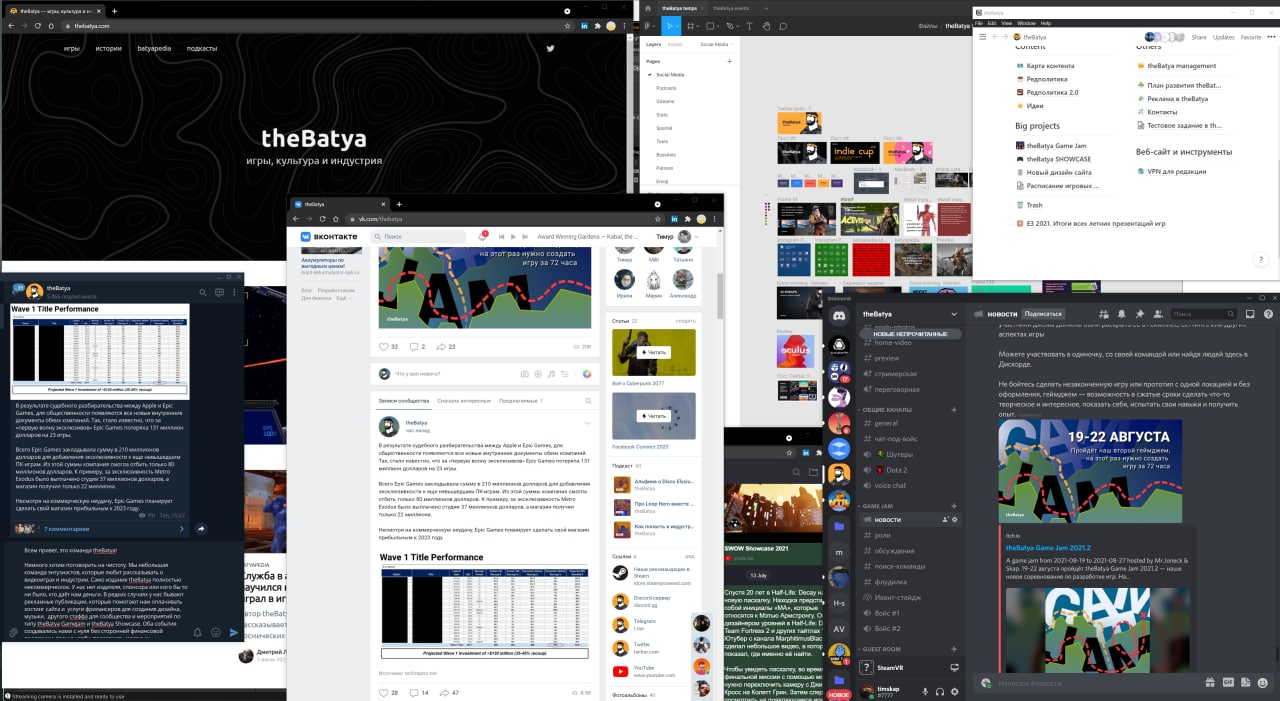Click Telegram send message arrow
1280x701 pixels.
[x=234, y=632]
